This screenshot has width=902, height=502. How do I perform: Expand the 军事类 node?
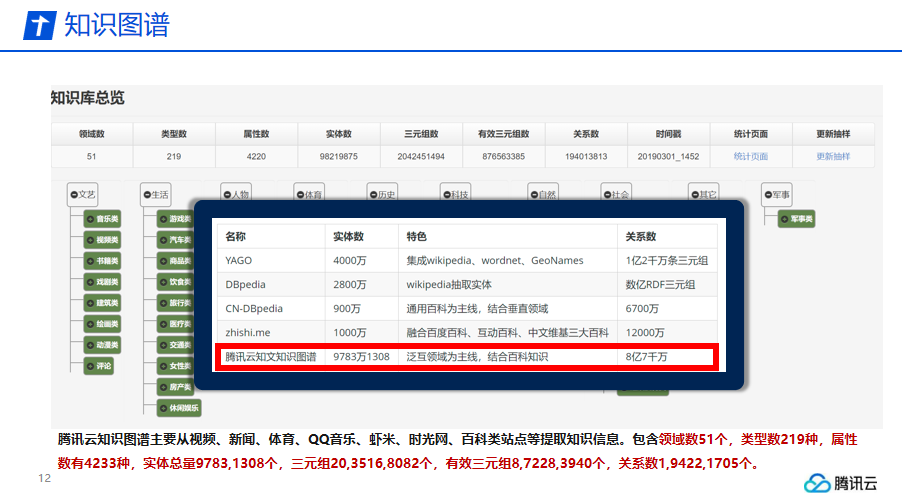pyautogui.click(x=784, y=219)
